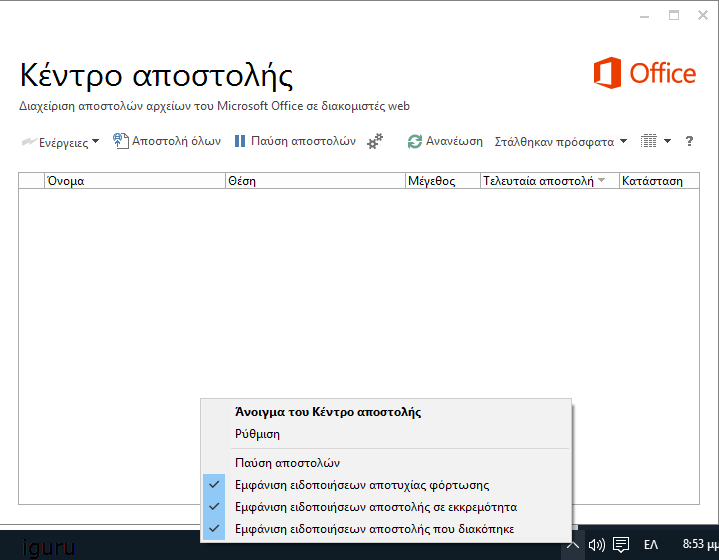Uncheck Εμφάνιση ειδοποιήσεων αποστολής σε εκκρεμότητα

point(387,507)
